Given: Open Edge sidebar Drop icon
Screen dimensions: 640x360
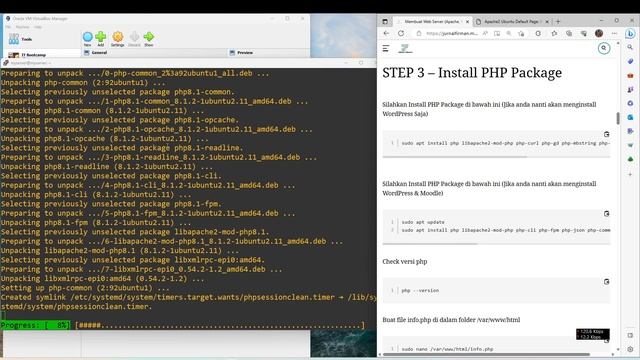Looking at the screenshot, I should (630, 131).
